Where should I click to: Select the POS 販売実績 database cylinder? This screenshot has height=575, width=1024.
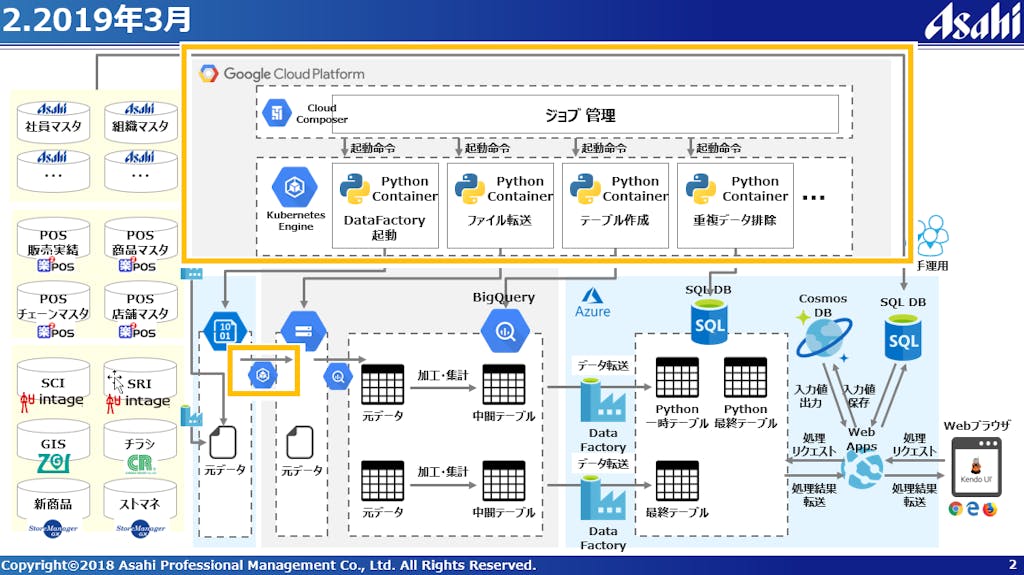point(53,249)
